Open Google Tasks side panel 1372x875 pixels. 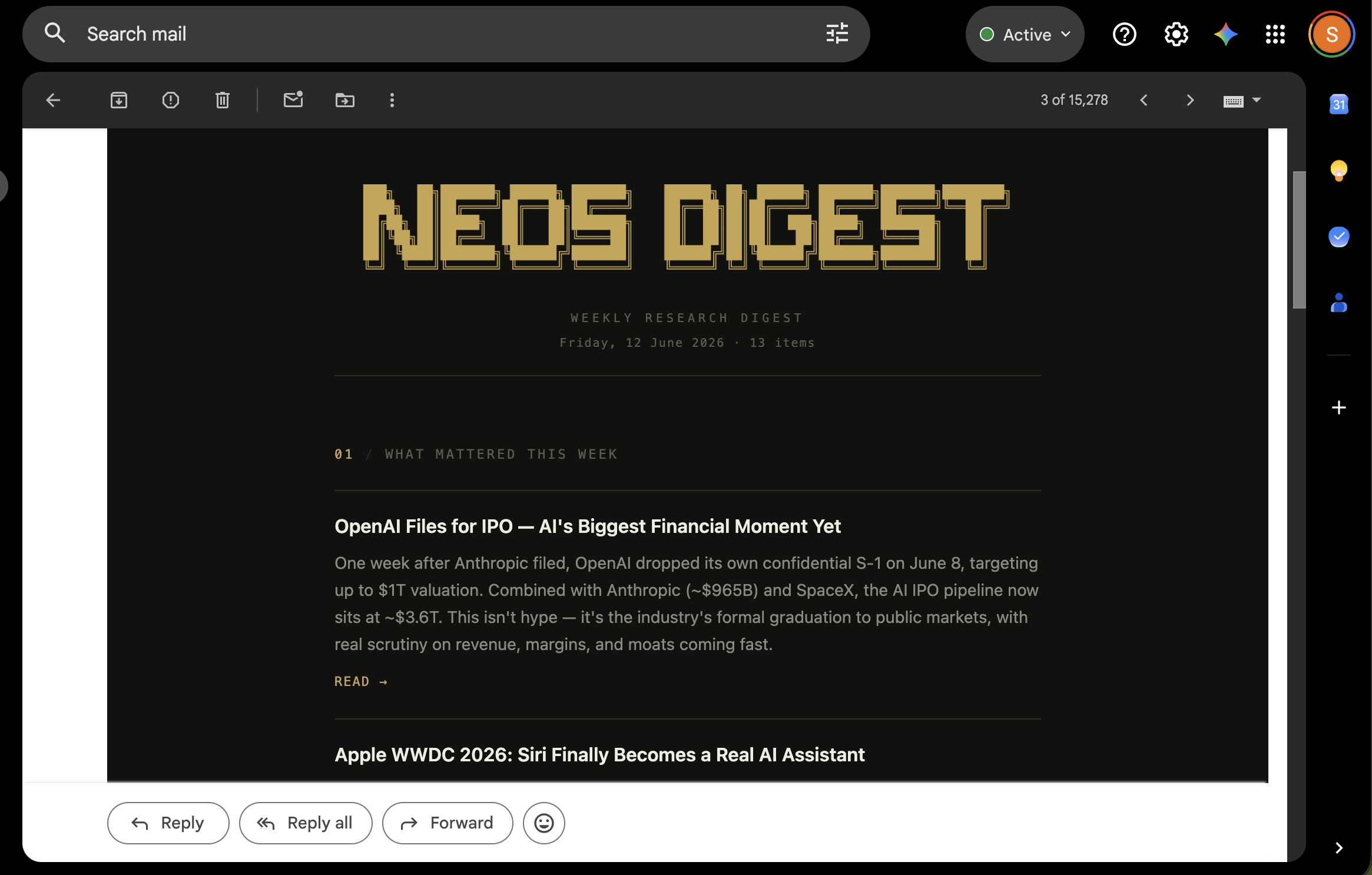click(x=1339, y=237)
